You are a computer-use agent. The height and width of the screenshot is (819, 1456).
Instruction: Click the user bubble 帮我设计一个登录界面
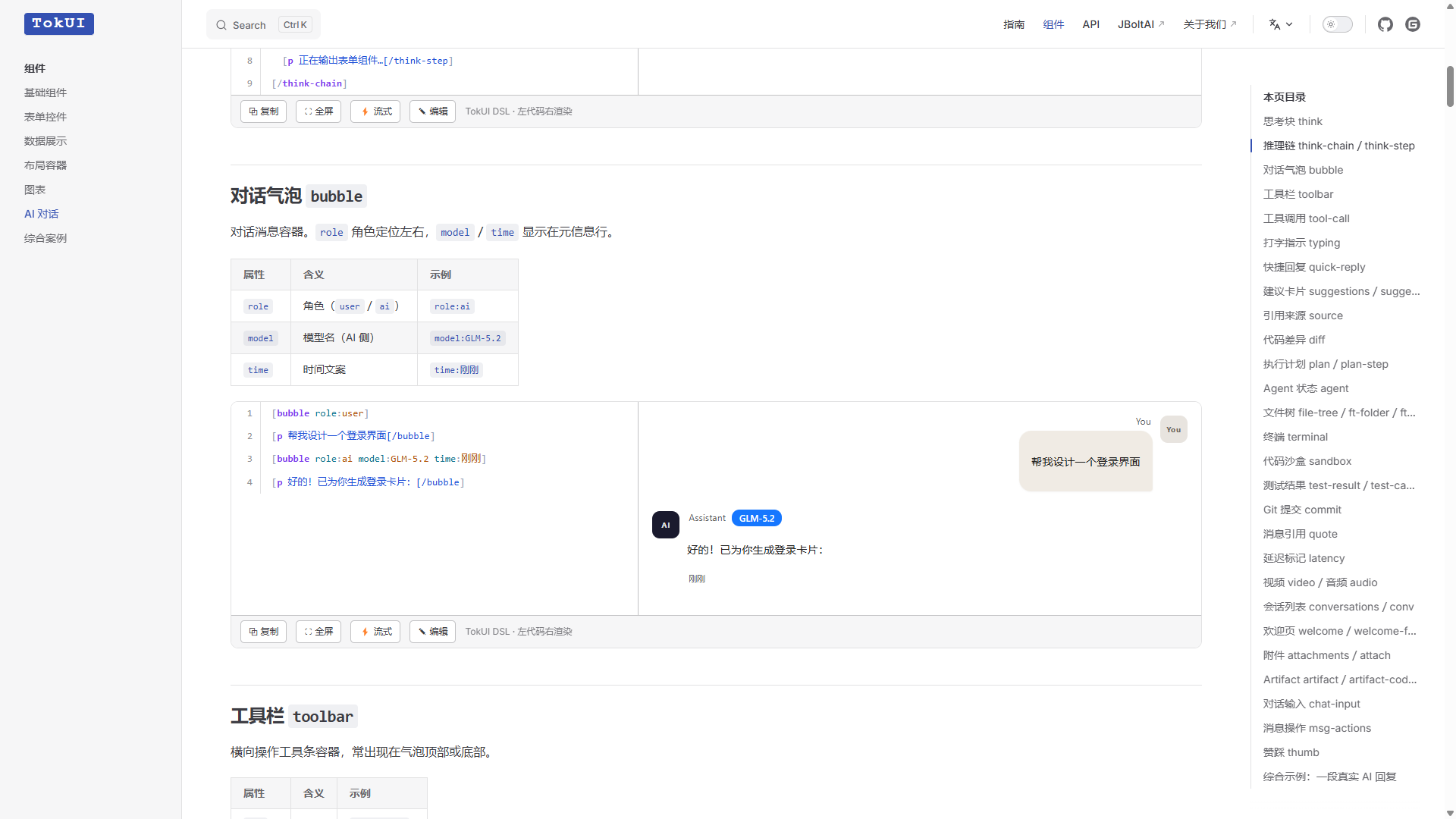pyautogui.click(x=1086, y=462)
